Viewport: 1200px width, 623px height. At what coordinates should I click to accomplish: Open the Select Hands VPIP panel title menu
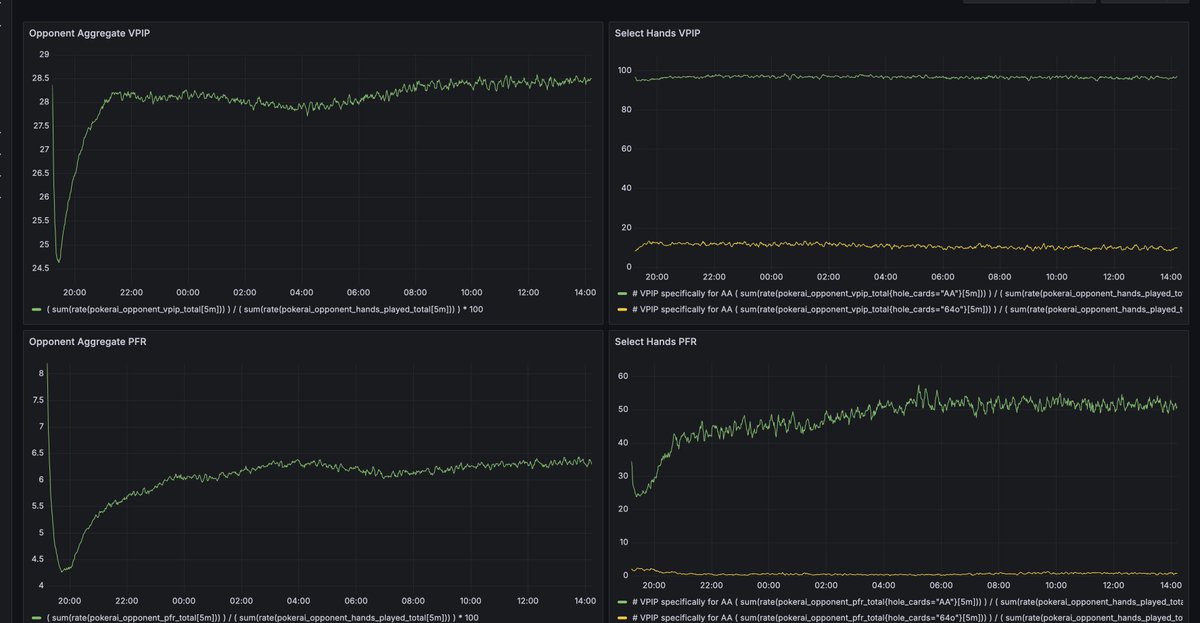658,33
